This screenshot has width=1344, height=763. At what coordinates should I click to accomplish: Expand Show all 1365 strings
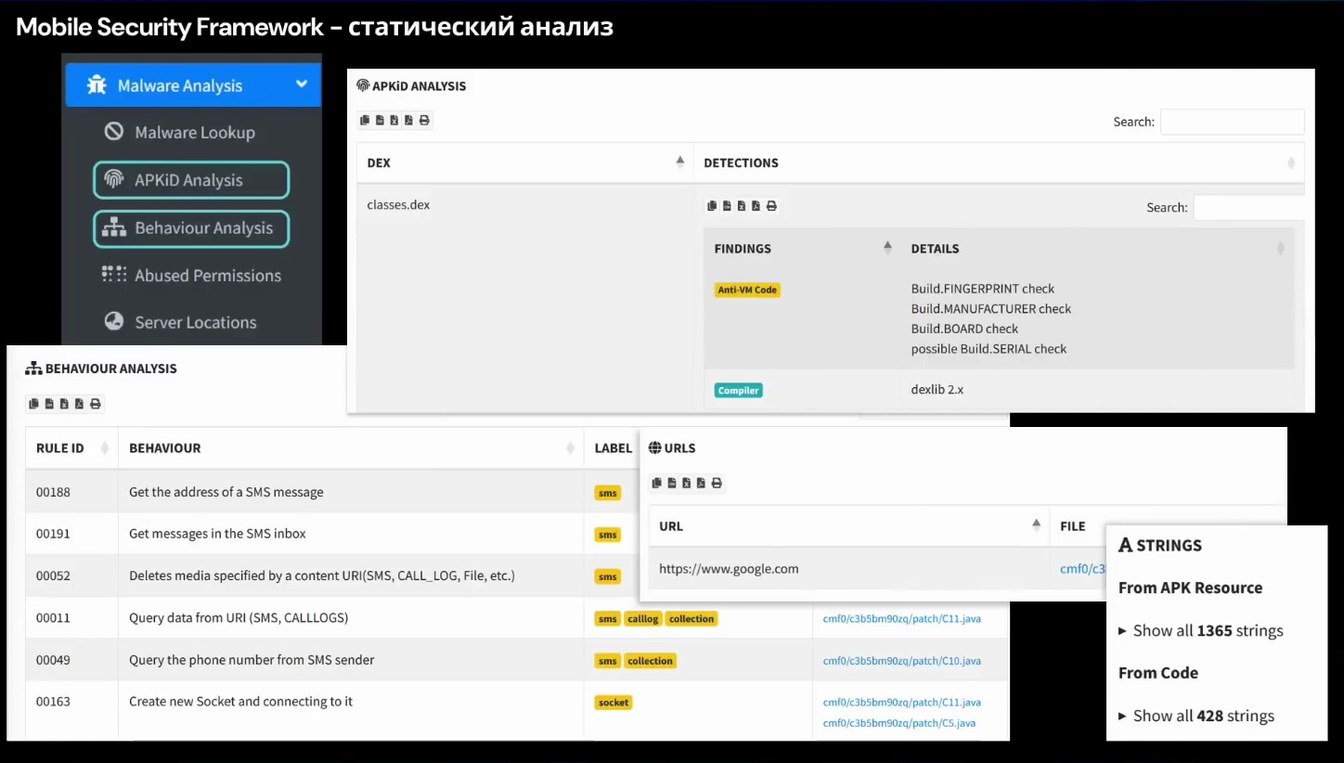tap(1200, 631)
